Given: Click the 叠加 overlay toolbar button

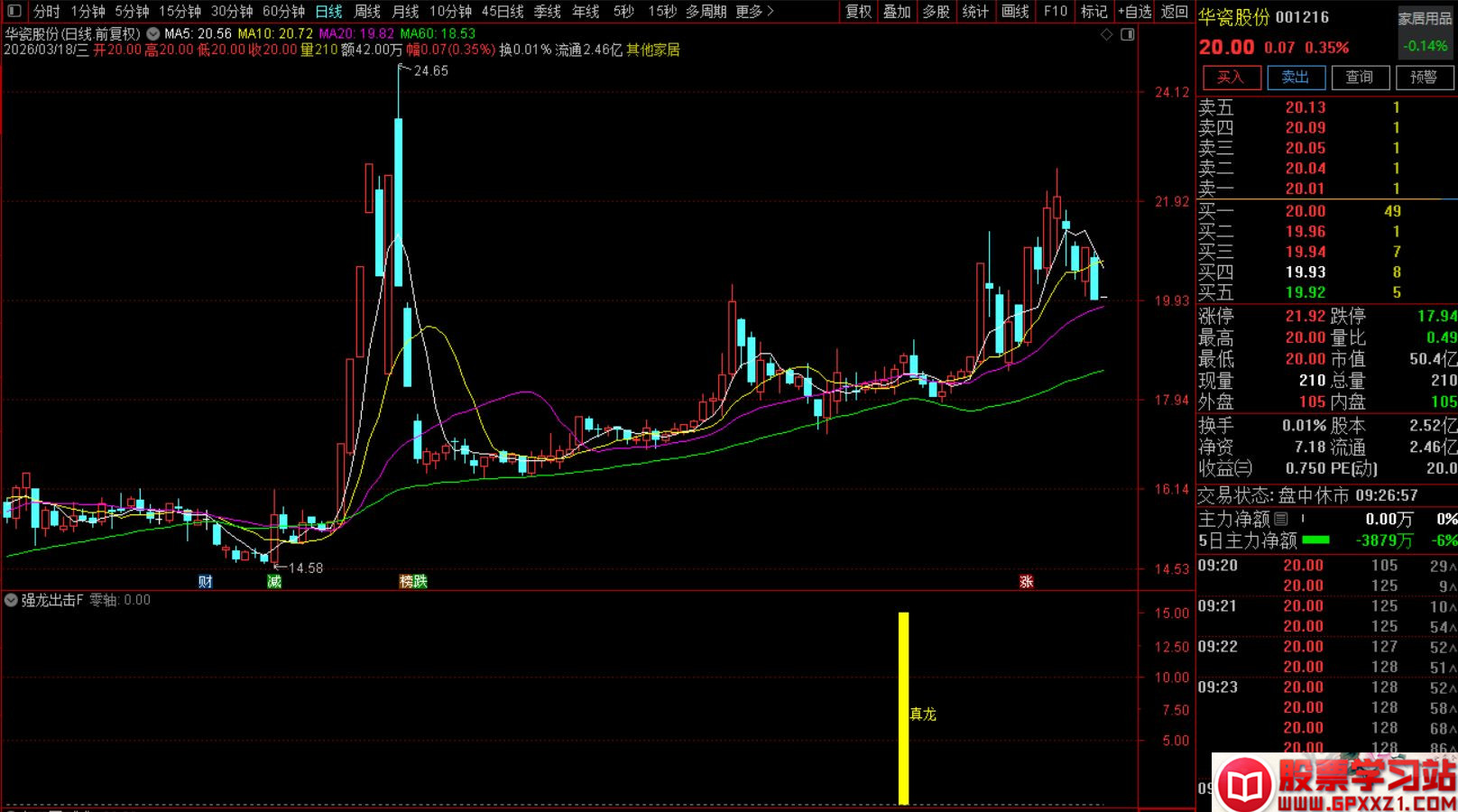Looking at the screenshot, I should click(x=897, y=11).
